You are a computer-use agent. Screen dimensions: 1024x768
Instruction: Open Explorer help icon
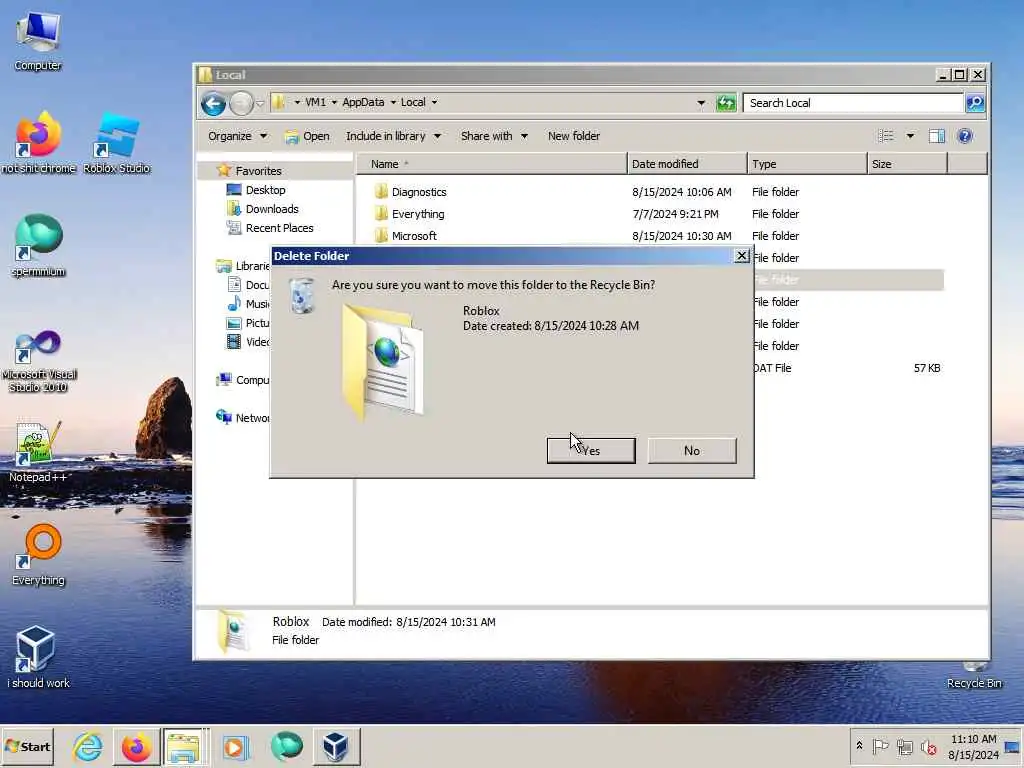pyautogui.click(x=965, y=136)
